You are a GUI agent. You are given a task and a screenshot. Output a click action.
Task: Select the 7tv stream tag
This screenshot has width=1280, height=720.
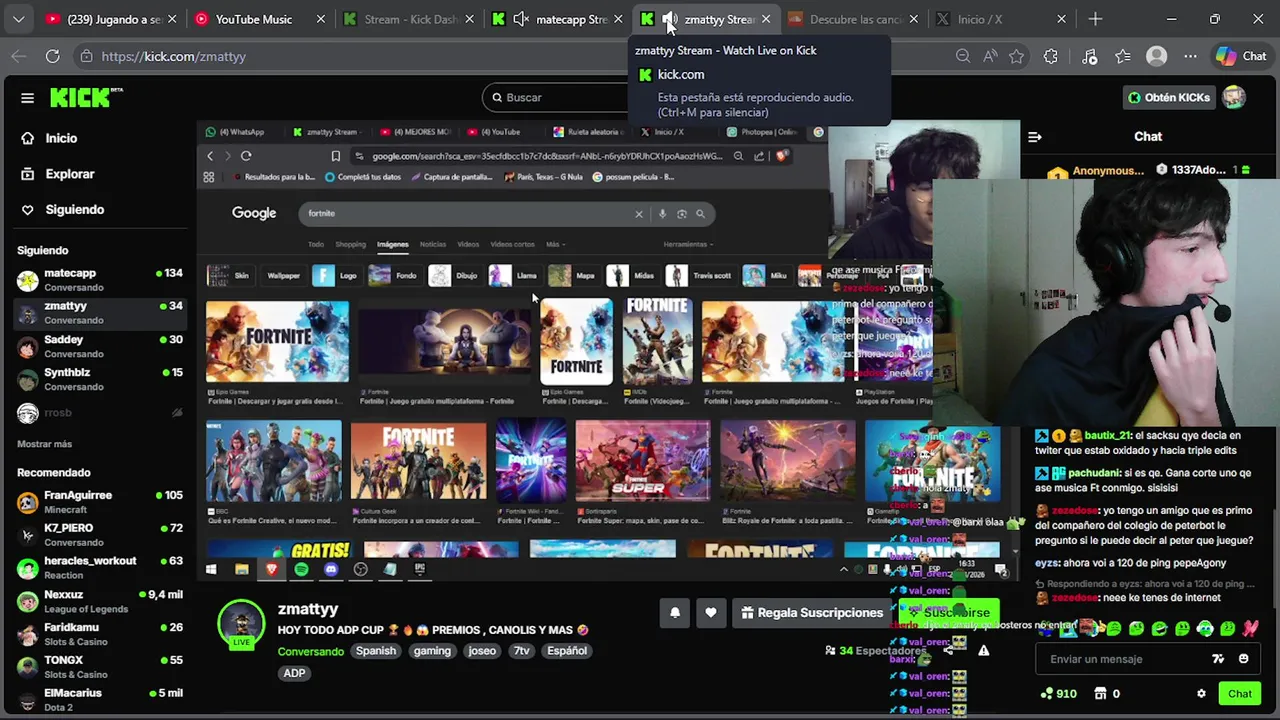click(522, 651)
